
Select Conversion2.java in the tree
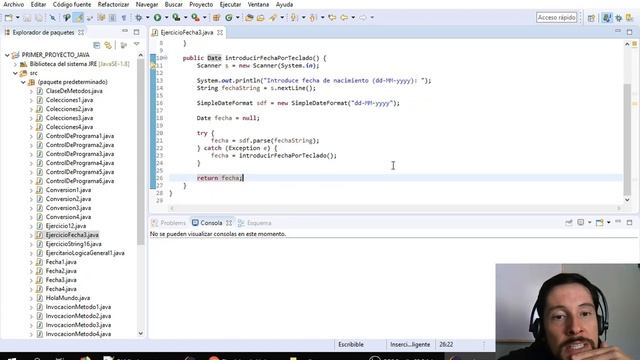[x=68, y=199]
